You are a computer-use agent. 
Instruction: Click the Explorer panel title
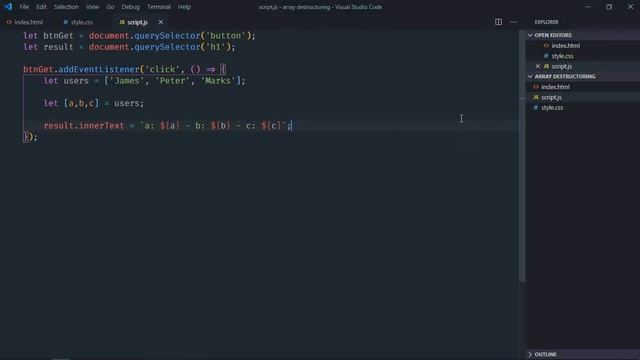tap(546, 22)
